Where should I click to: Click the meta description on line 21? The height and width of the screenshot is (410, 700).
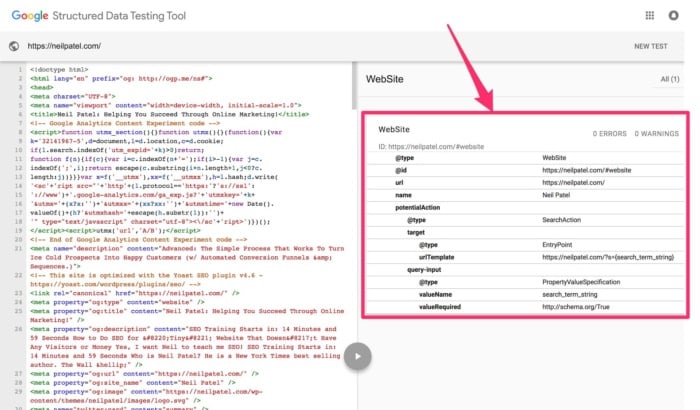pyautogui.click(x=187, y=257)
